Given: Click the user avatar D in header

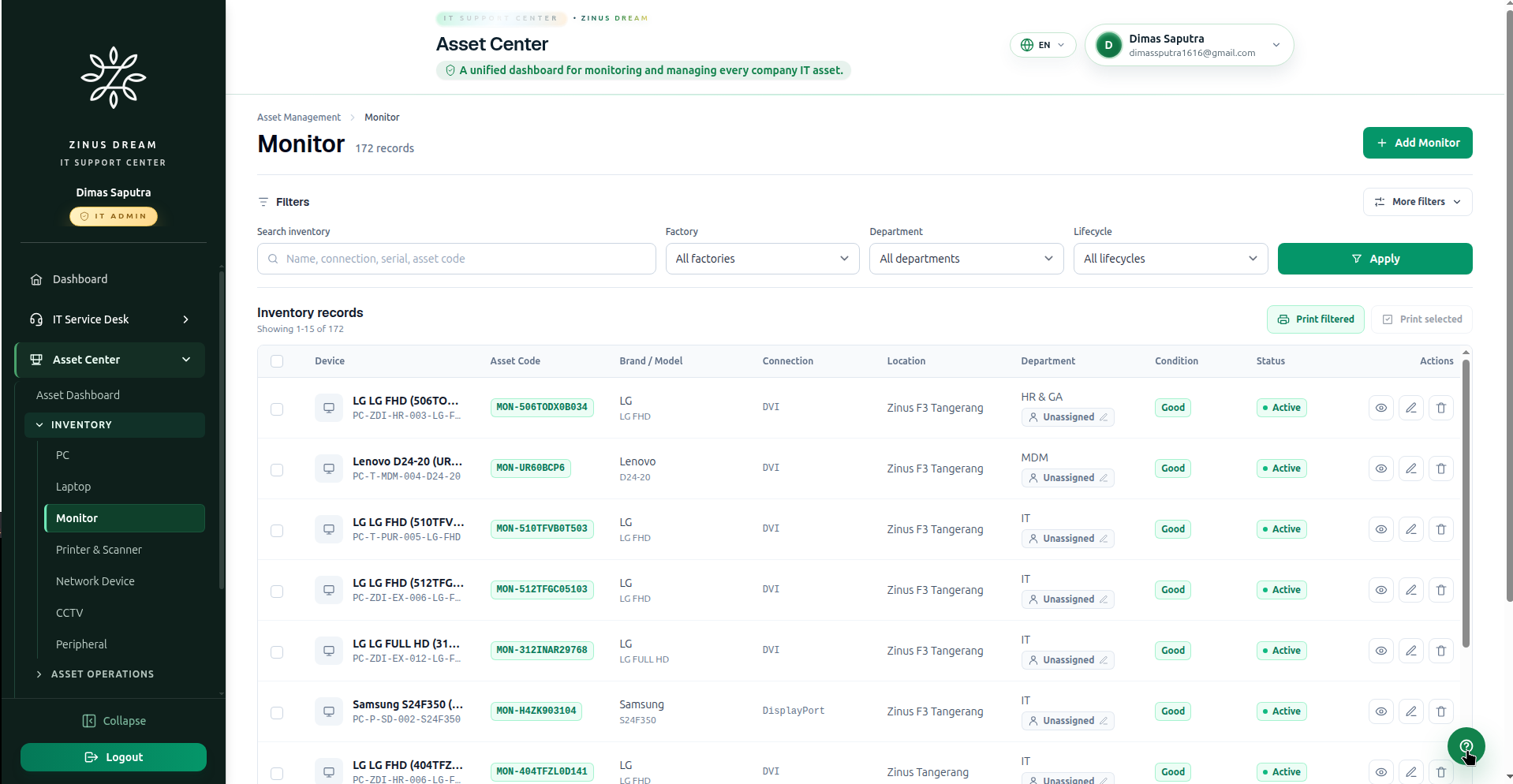Looking at the screenshot, I should tap(1108, 45).
